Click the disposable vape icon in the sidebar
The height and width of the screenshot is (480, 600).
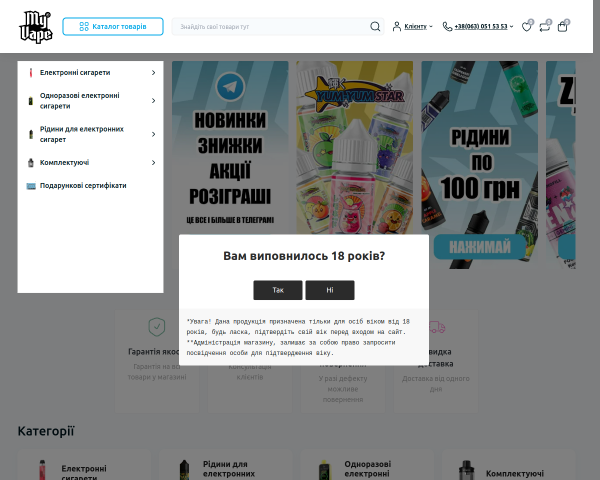pos(31,101)
